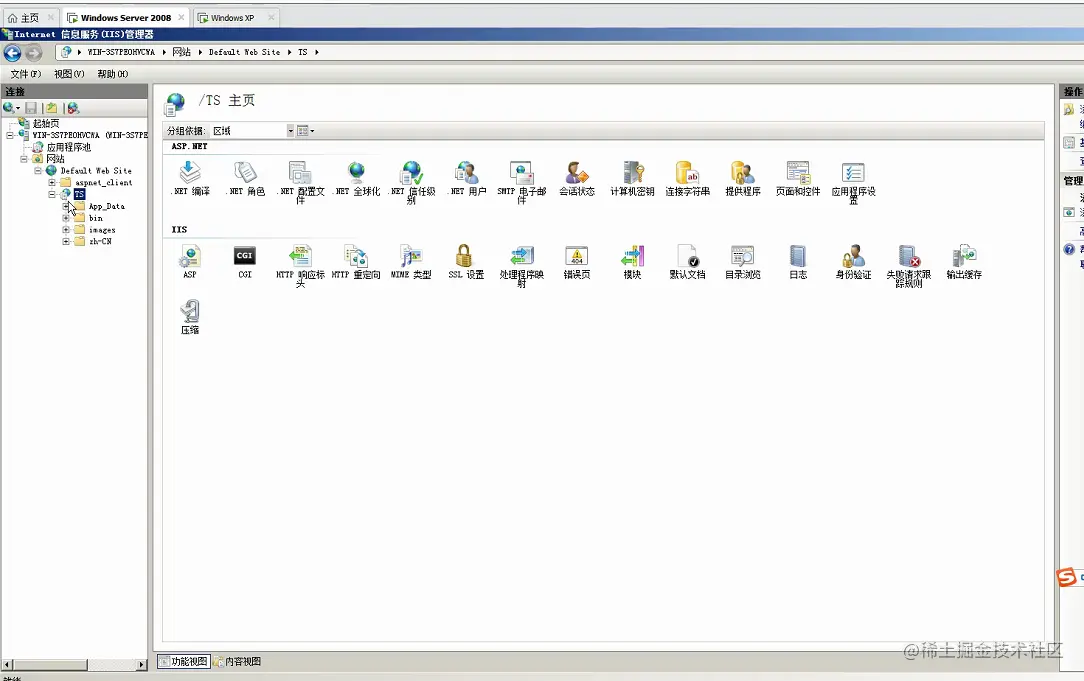Open the ASP feature icon
The width and height of the screenshot is (1084, 681).
190,261
